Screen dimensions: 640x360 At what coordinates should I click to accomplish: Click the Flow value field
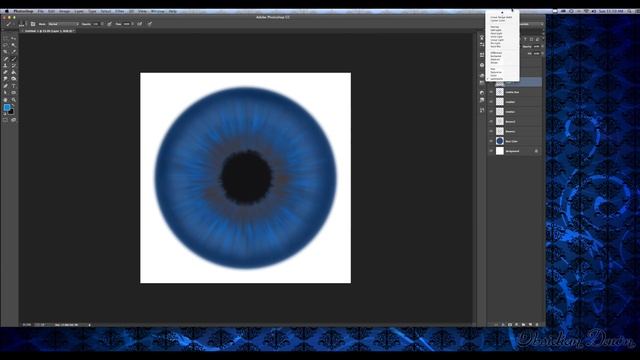pyautogui.click(x=127, y=24)
